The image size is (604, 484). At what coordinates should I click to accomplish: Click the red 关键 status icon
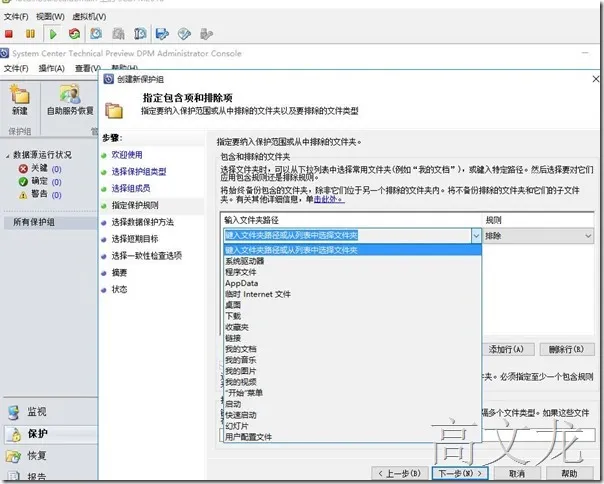(23, 169)
